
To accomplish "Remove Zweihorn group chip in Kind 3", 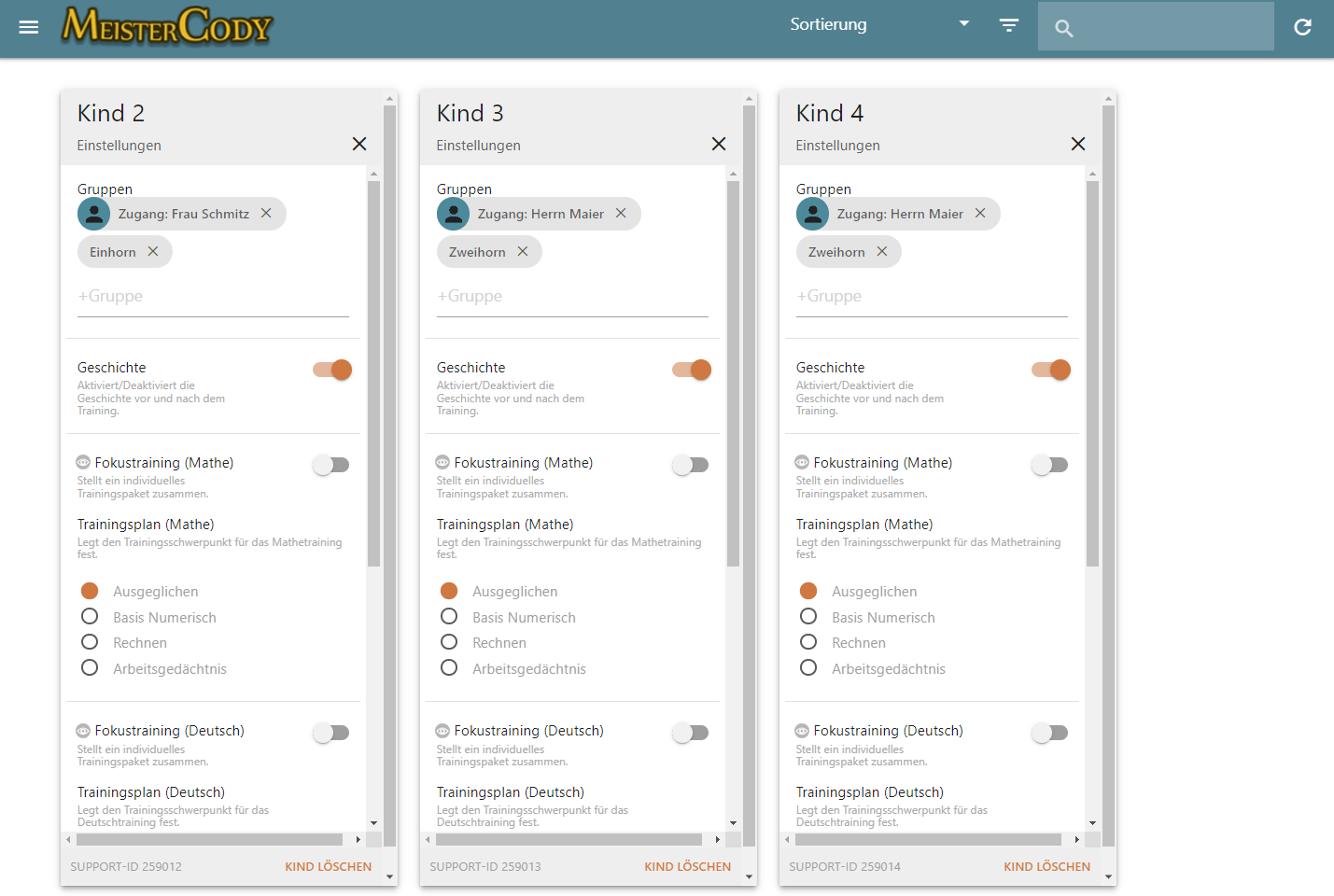I will tap(523, 251).
